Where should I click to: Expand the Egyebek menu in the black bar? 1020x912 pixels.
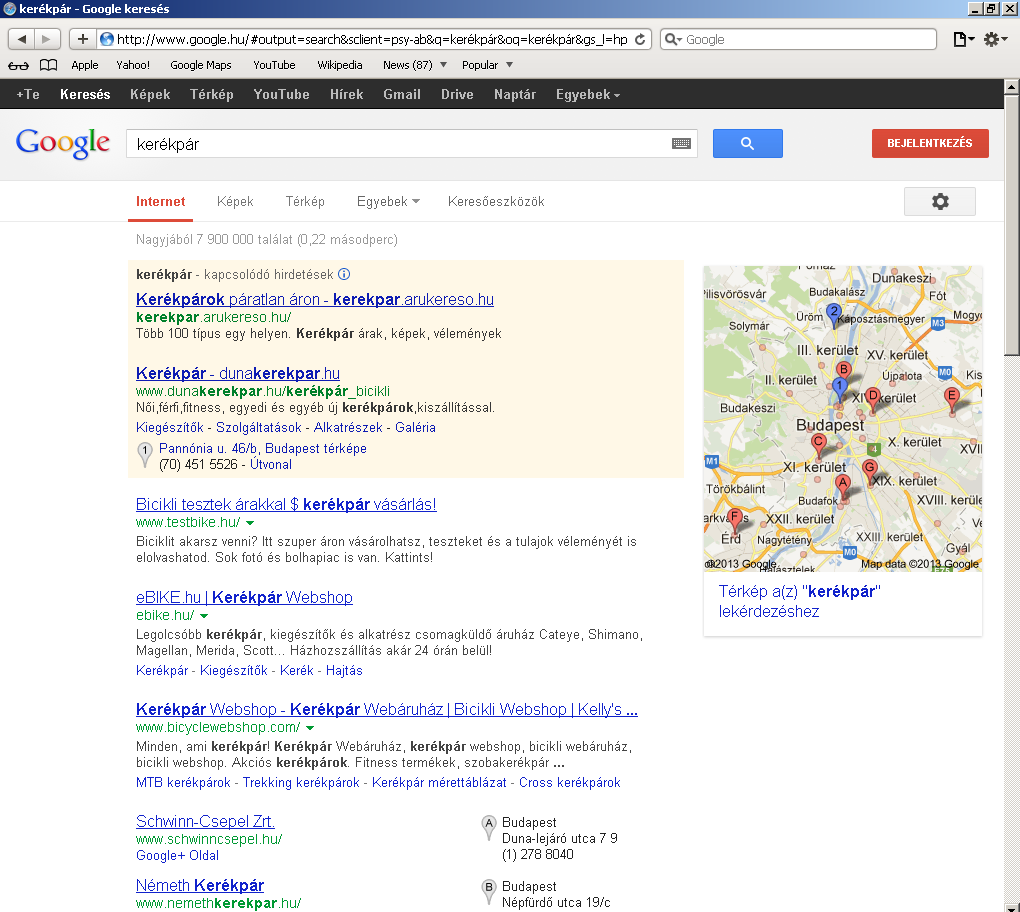point(587,94)
